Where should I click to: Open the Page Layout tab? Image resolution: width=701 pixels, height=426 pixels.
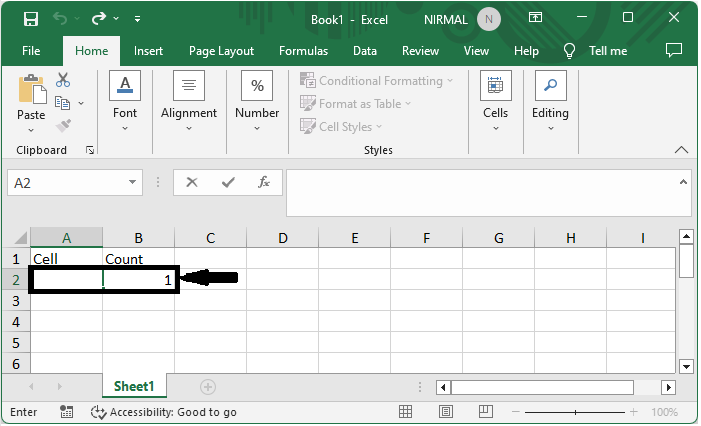(221, 51)
